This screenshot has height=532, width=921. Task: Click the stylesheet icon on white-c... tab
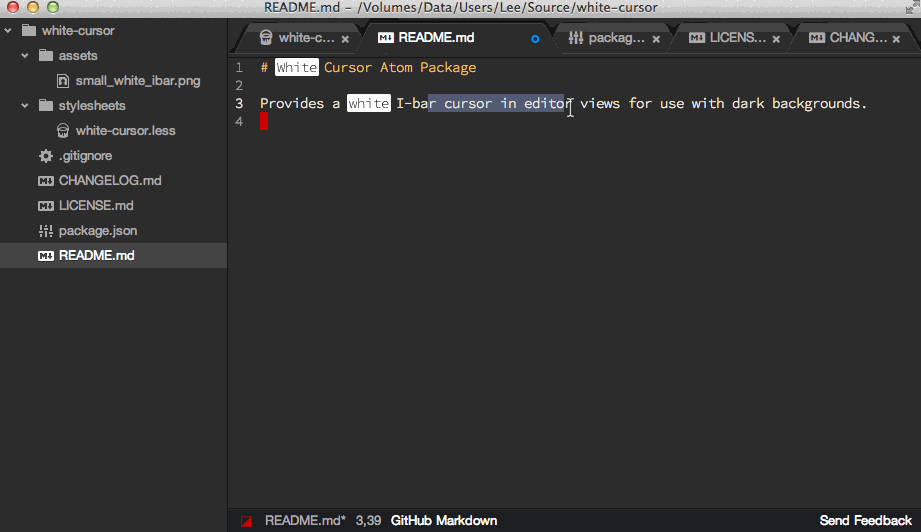(x=266, y=38)
